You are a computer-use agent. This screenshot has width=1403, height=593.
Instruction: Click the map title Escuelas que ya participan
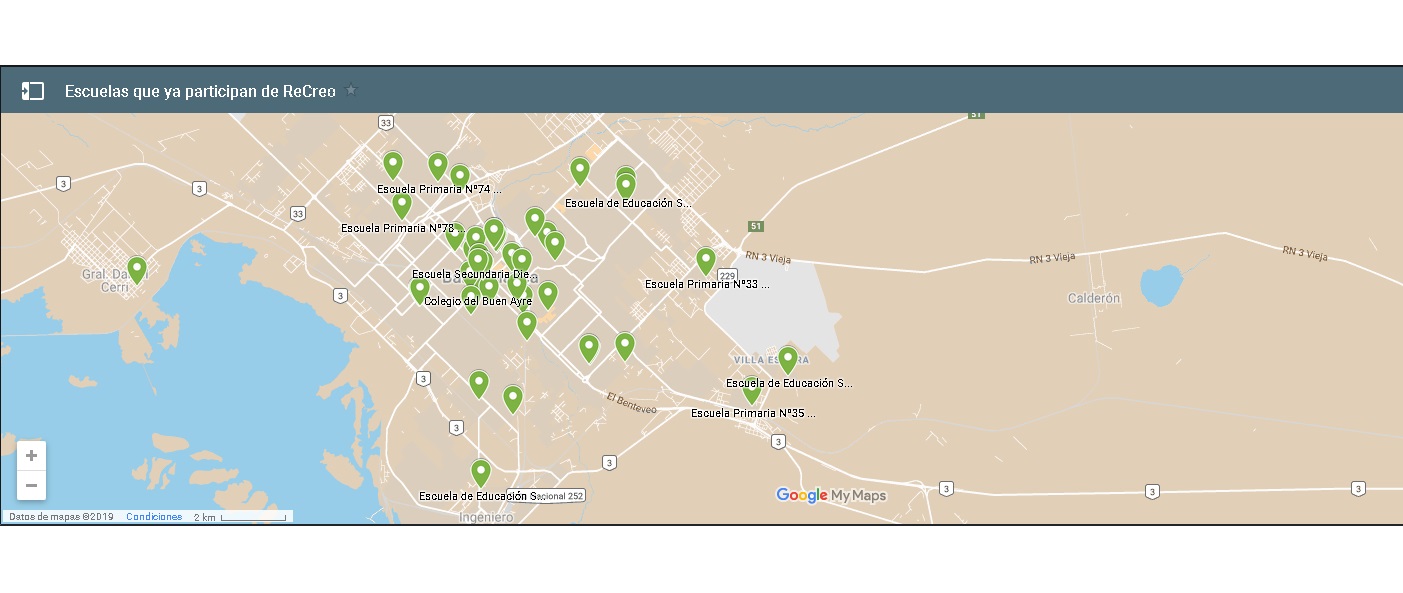click(x=200, y=91)
